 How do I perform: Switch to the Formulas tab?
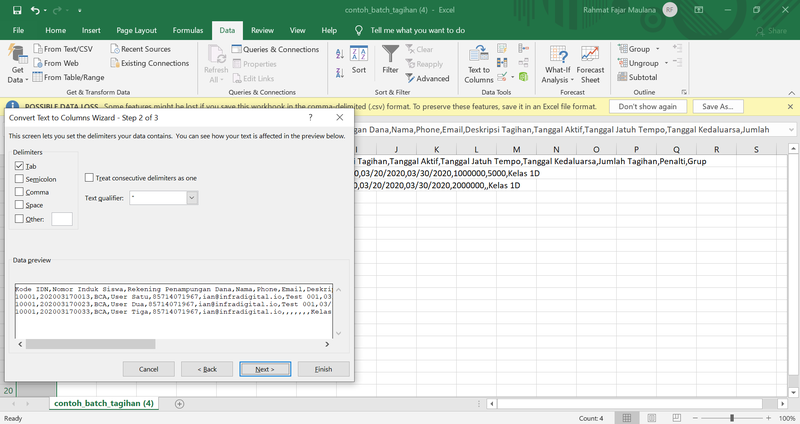tap(188, 31)
